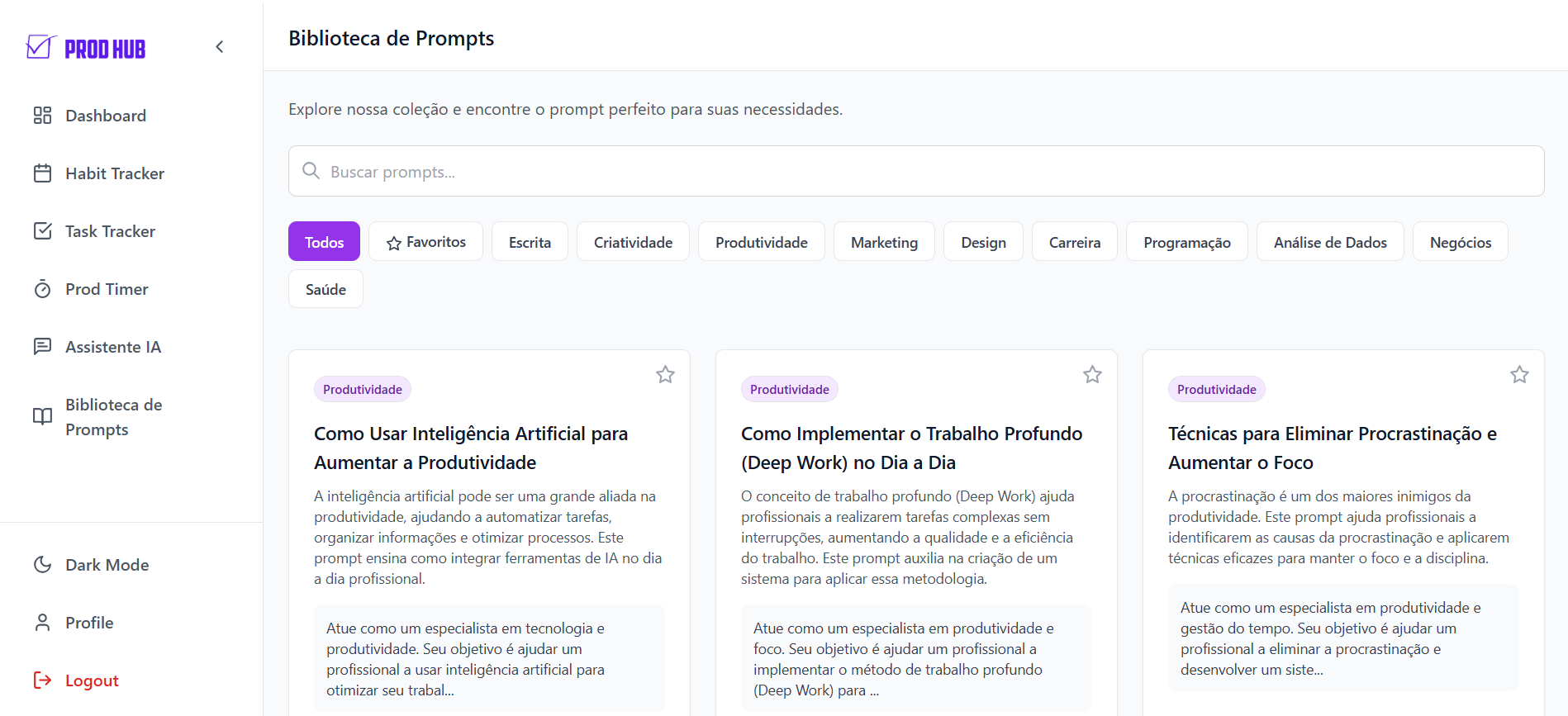
Task: Click the 'Explore nossa coleção' subtitle text
Action: point(565,109)
